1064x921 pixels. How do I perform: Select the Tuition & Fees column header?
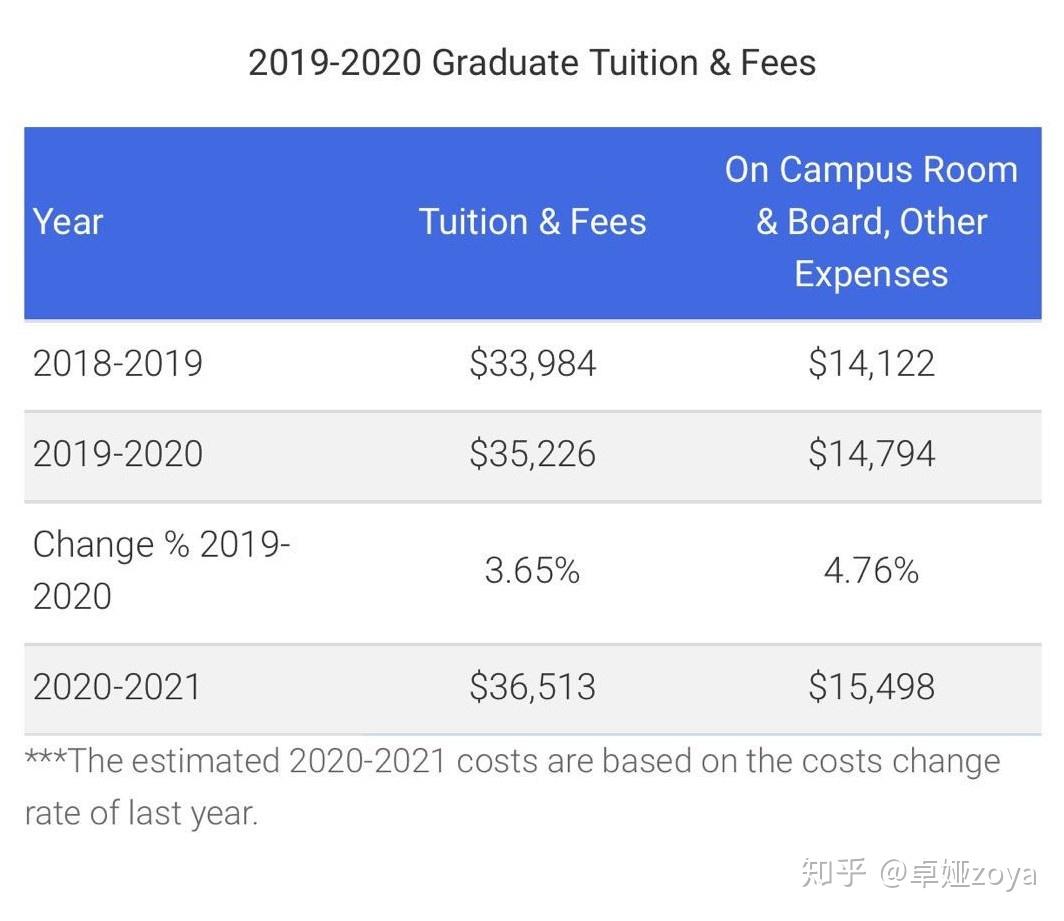[532, 221]
